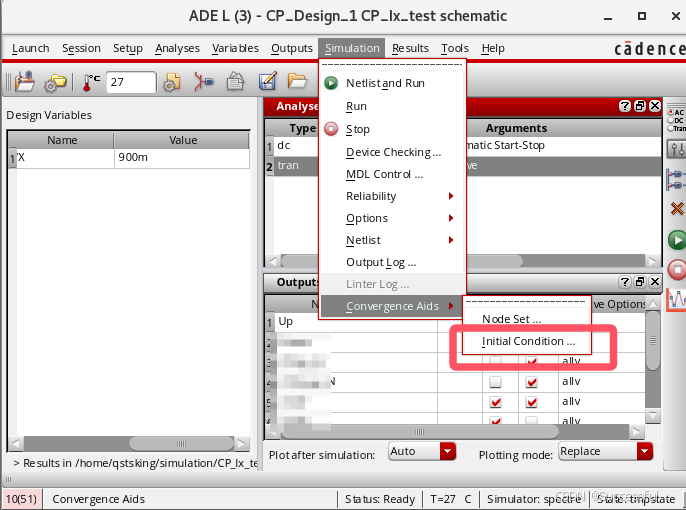Toggle first checked checkbox in output row 5
The image size is (686, 510).
pos(495,402)
